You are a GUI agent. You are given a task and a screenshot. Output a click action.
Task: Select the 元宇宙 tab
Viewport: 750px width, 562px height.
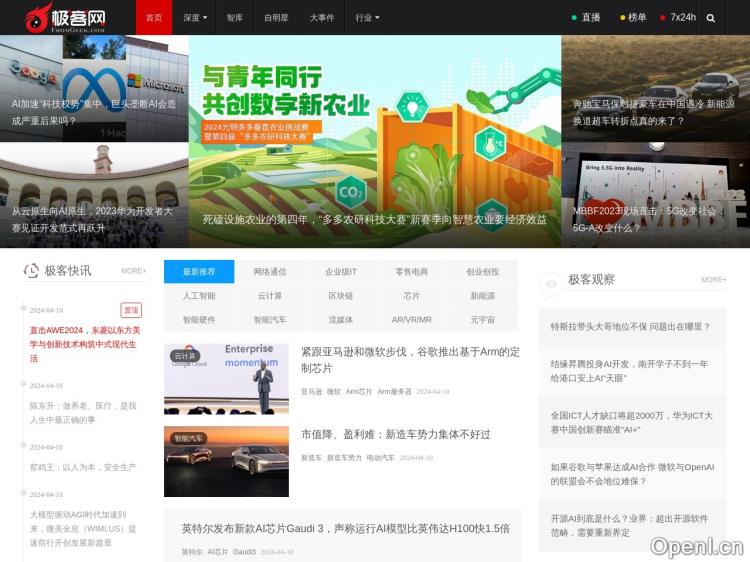click(483, 320)
